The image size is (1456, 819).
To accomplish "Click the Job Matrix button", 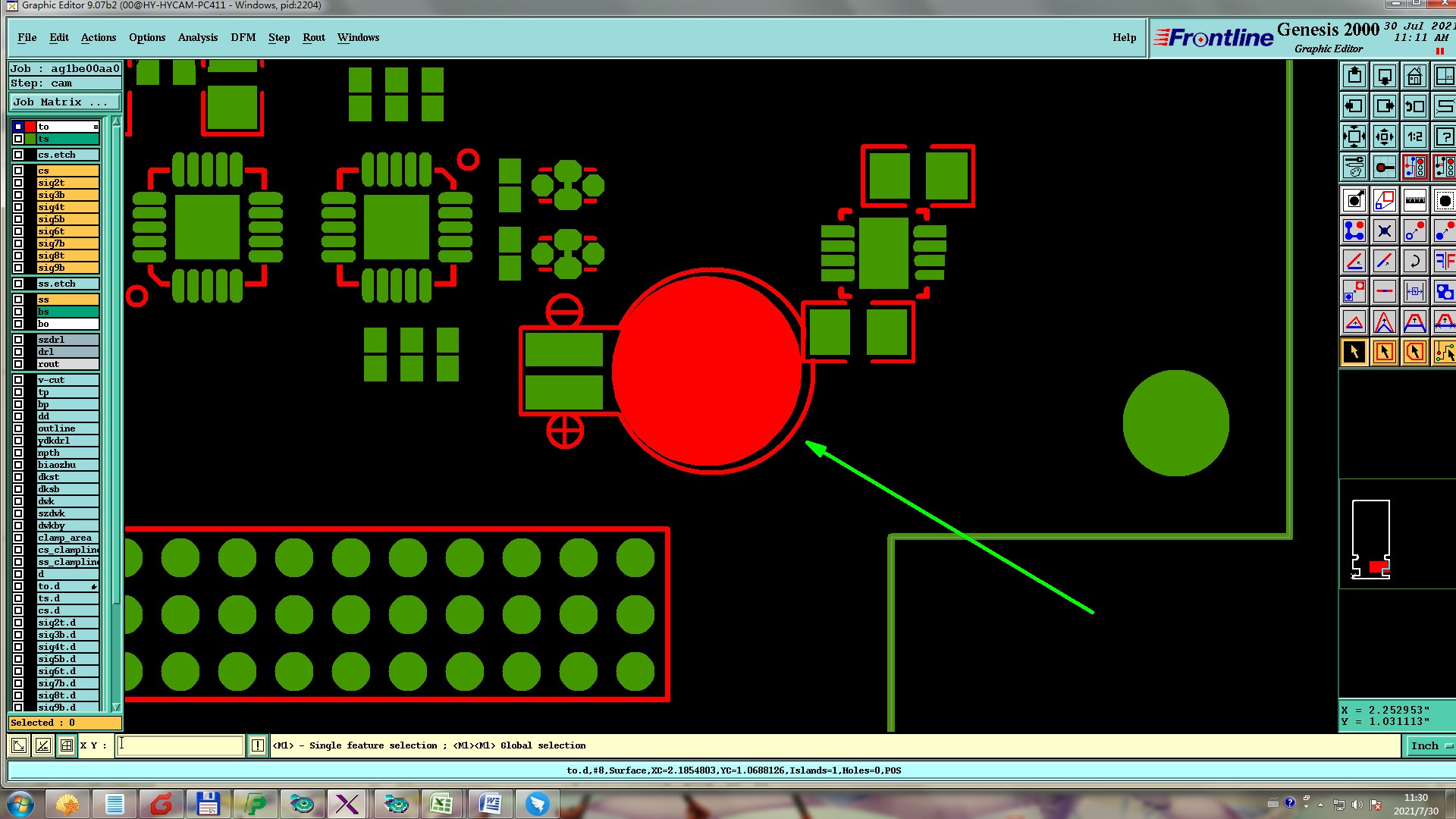I will (64, 102).
